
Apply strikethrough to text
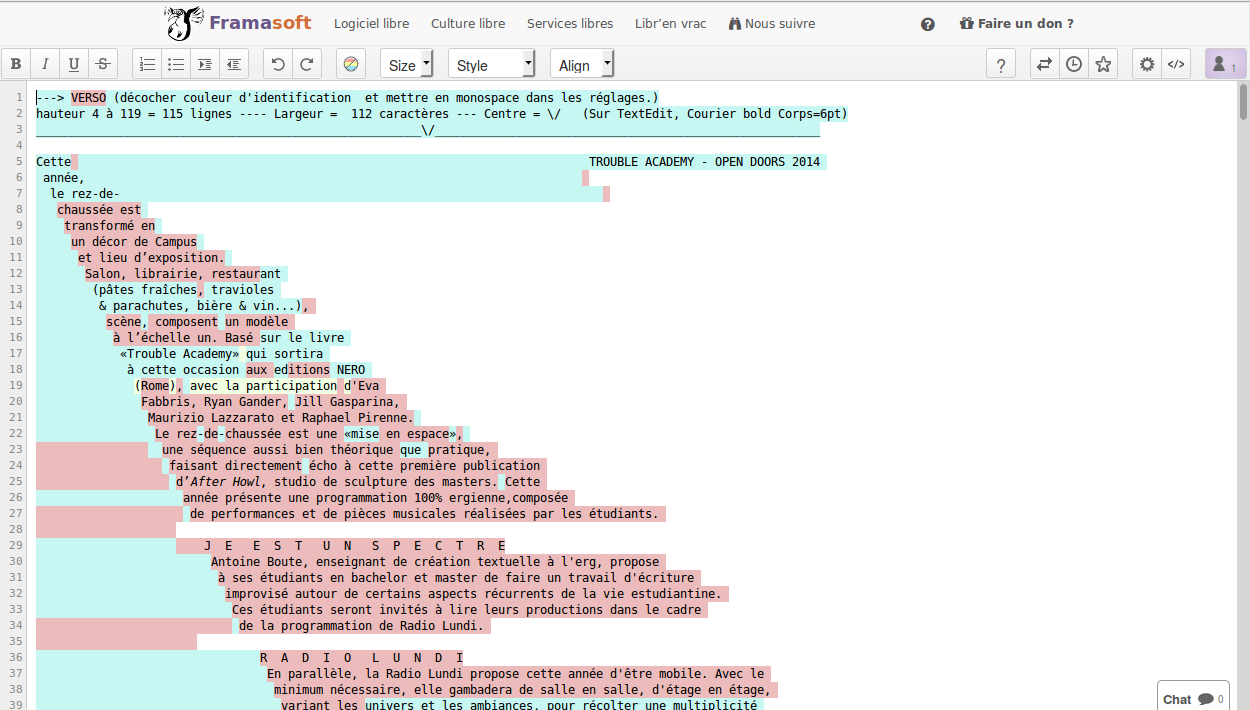(x=103, y=64)
